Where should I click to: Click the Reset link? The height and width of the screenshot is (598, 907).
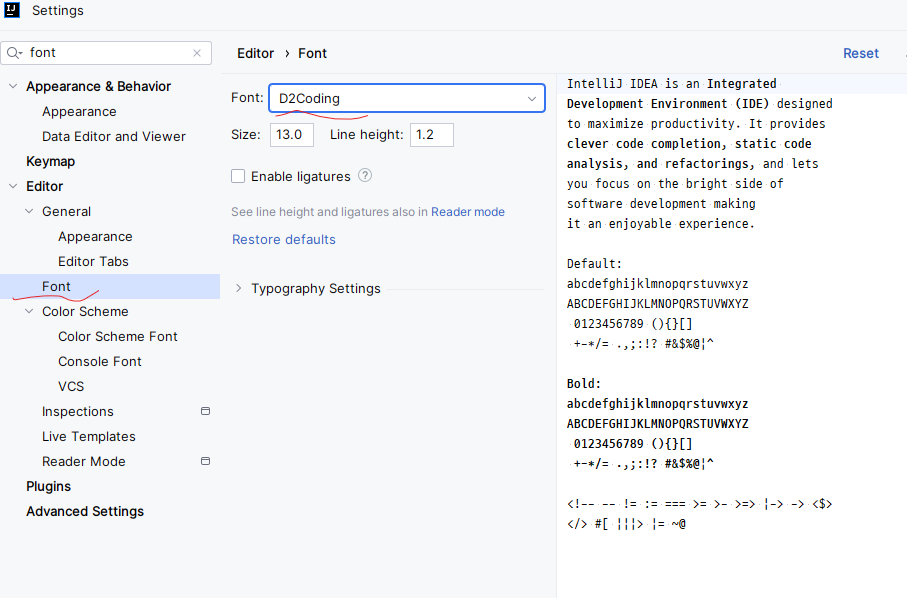click(x=861, y=53)
